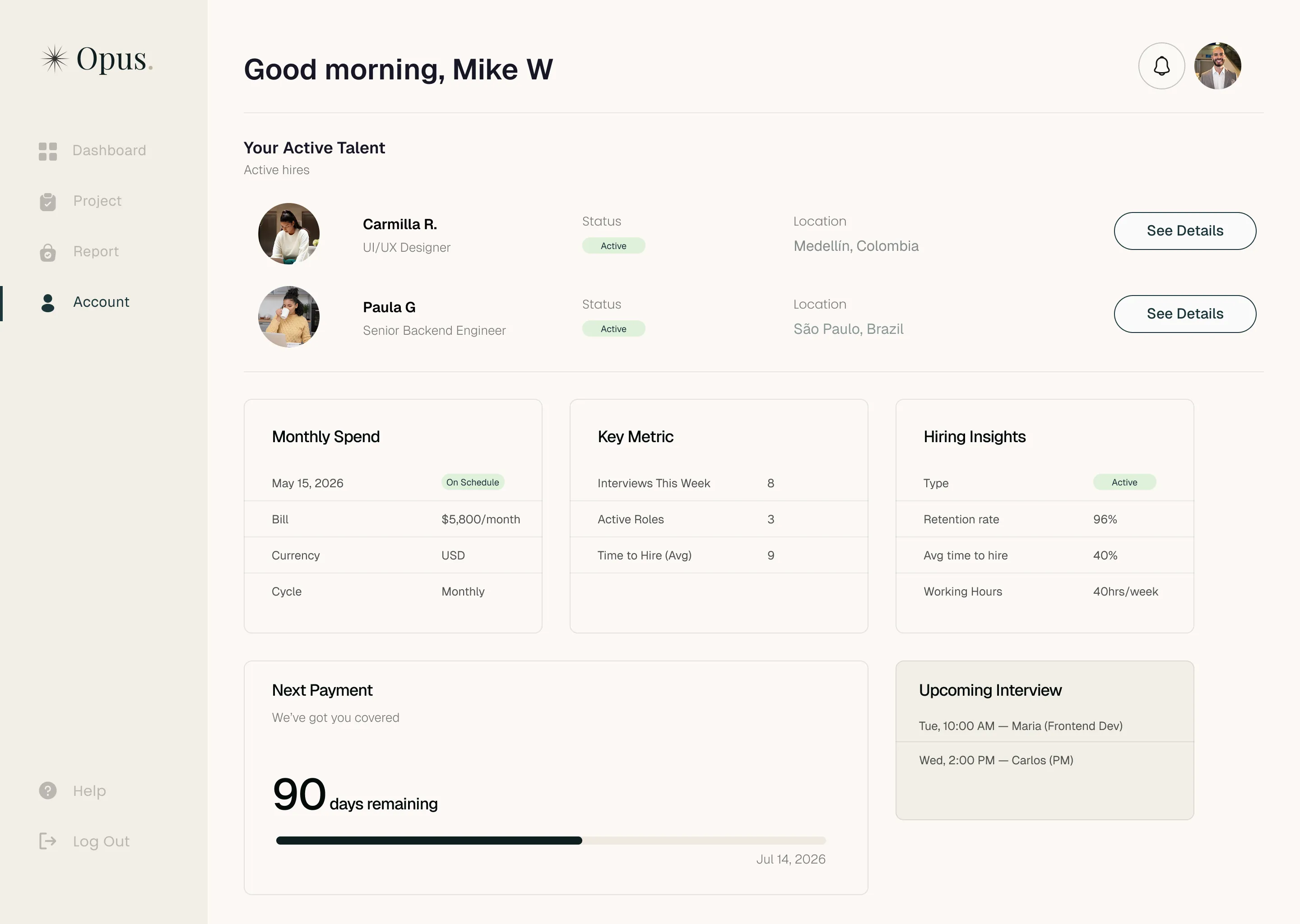This screenshot has height=924, width=1300.
Task: Click the May 15, 2026 date
Action: (307, 483)
